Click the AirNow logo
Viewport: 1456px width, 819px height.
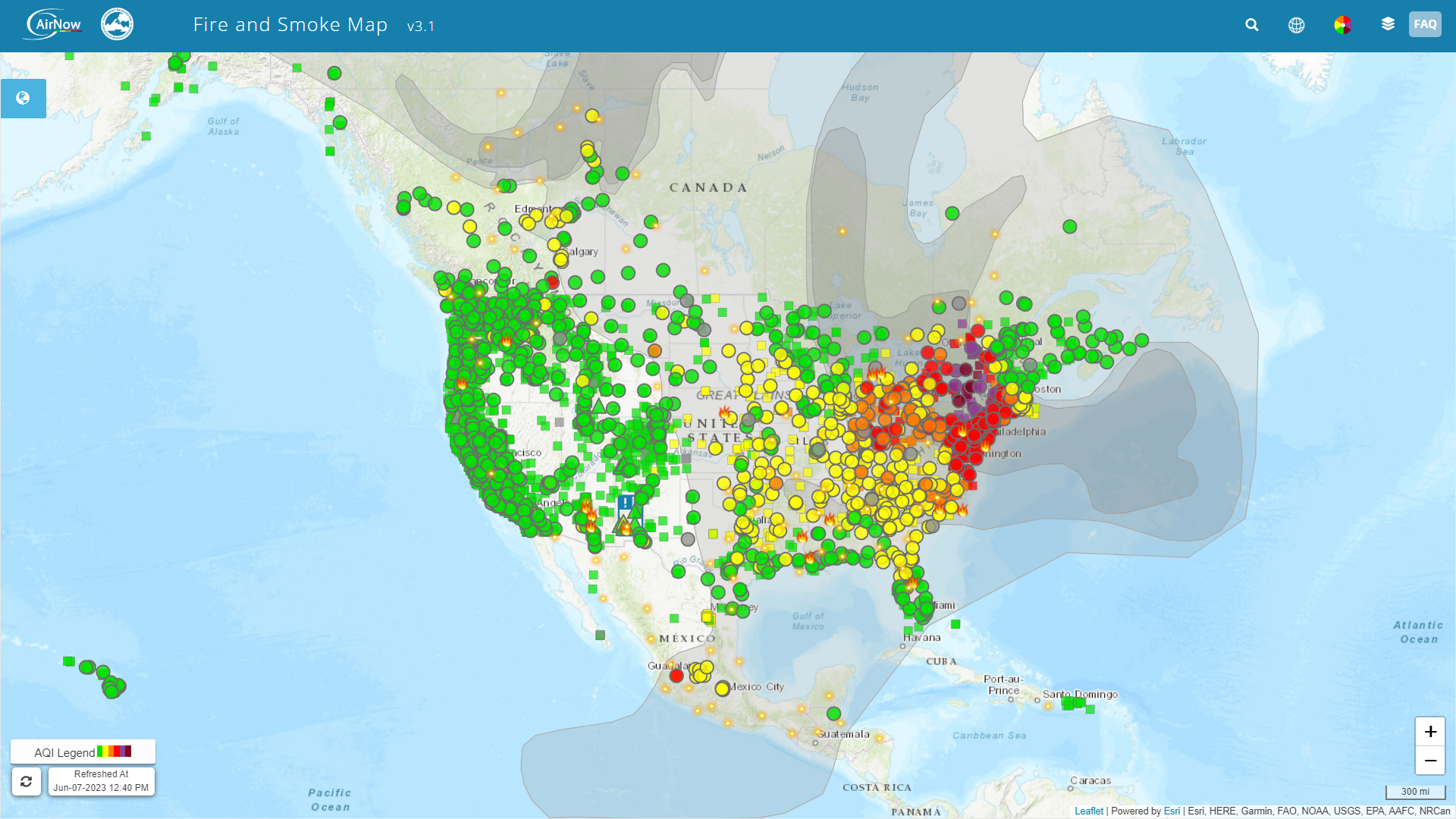(x=53, y=24)
